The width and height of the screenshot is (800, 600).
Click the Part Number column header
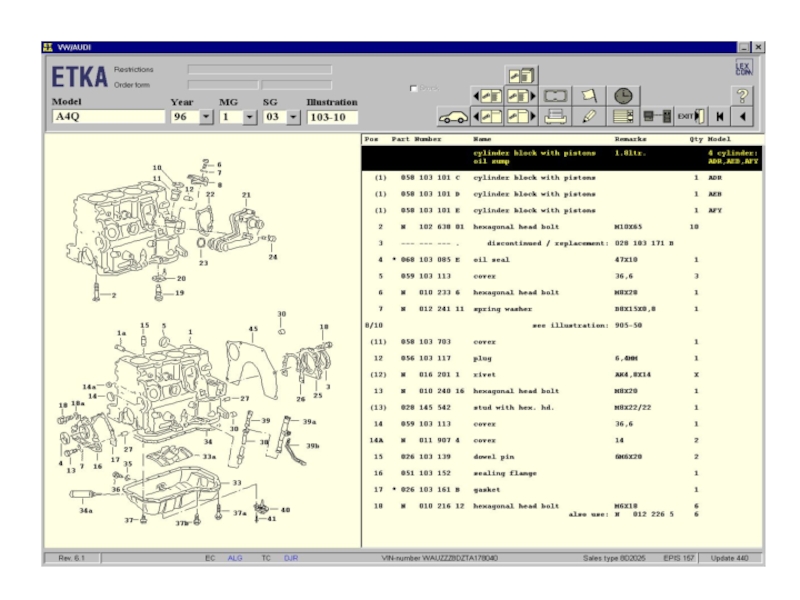[x=416, y=139]
